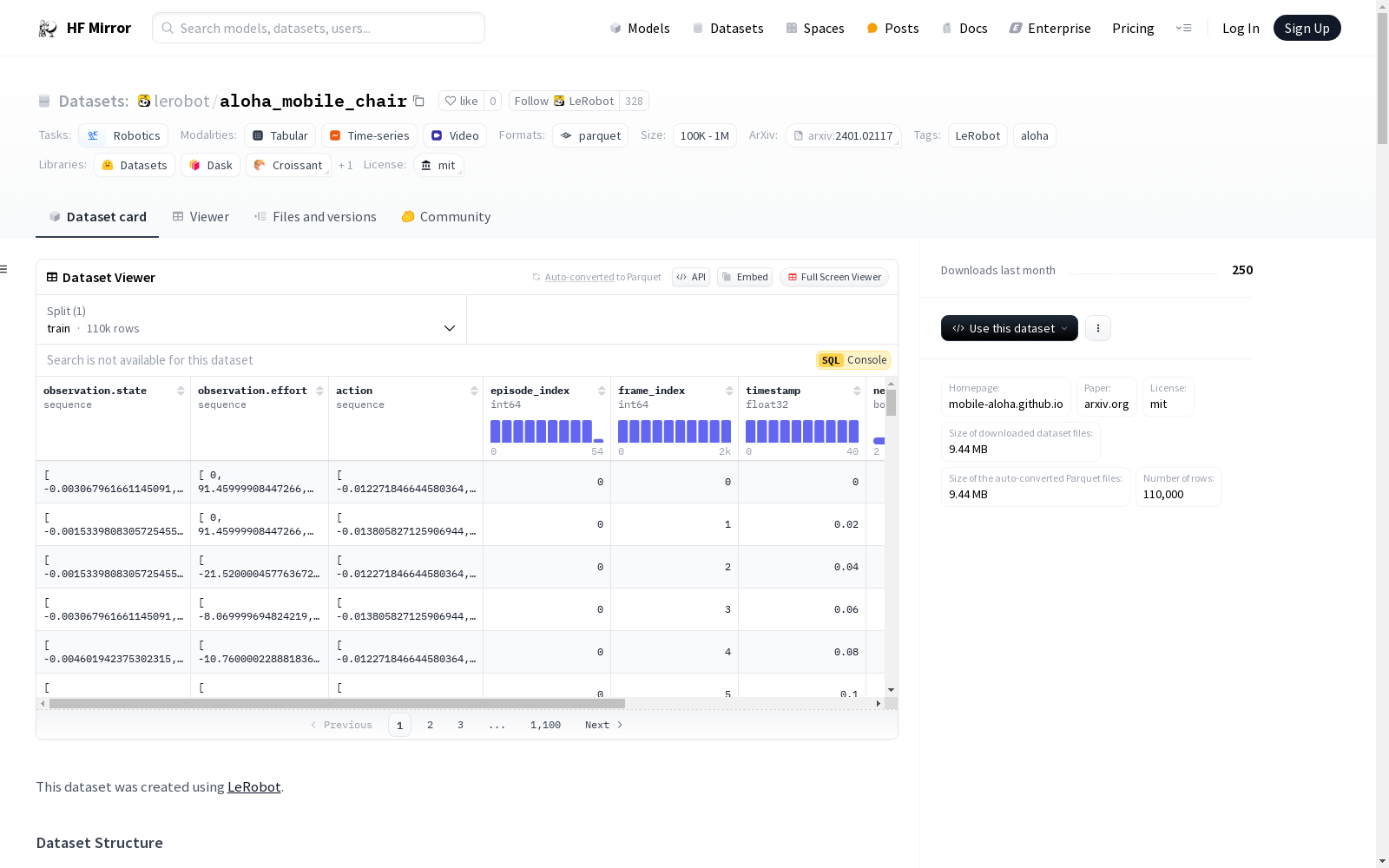Click the episode_index histogram bars
Viewport: 1389px width, 868px height.
click(547, 431)
